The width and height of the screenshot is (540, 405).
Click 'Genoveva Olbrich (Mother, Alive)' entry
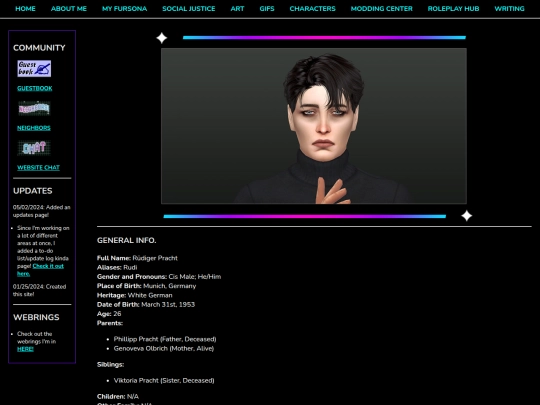[164, 349]
